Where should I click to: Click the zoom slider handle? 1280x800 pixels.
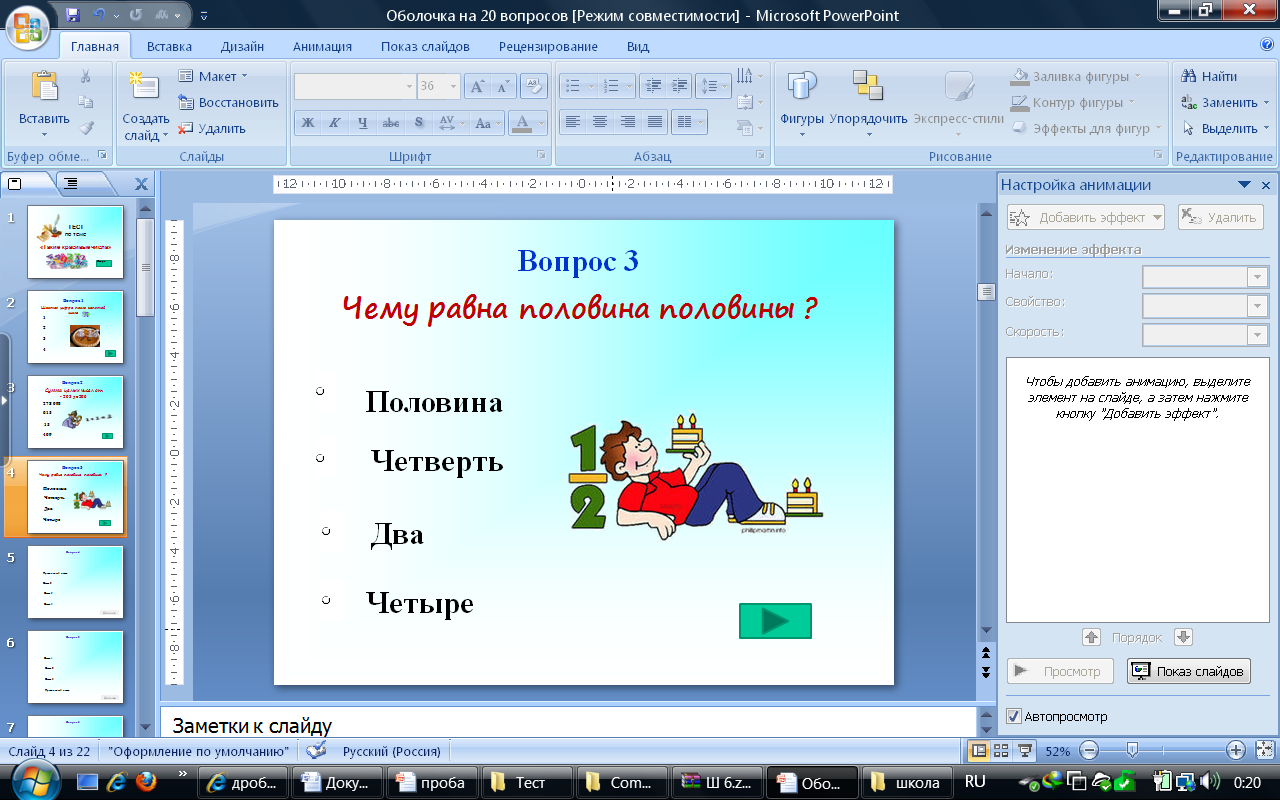coord(1132,750)
